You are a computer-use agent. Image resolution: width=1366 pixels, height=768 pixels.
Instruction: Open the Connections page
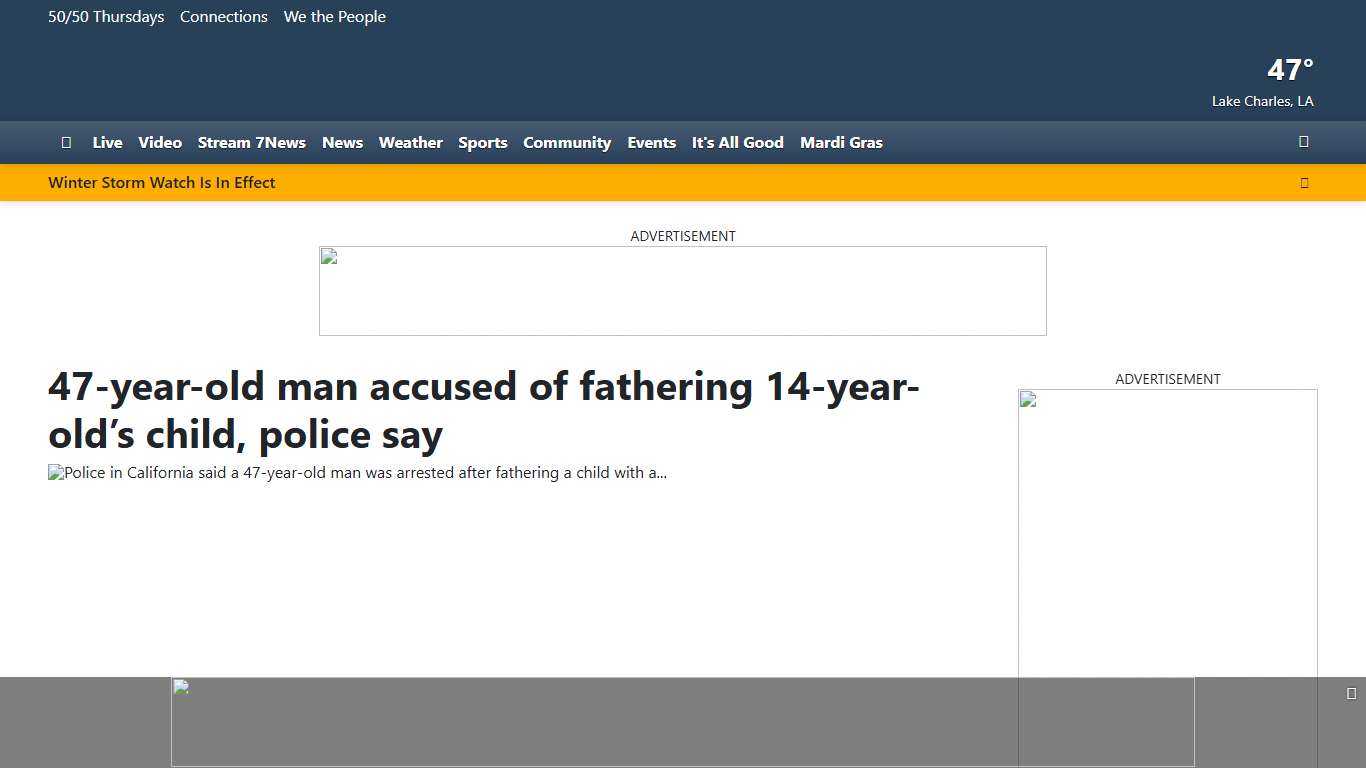point(224,16)
